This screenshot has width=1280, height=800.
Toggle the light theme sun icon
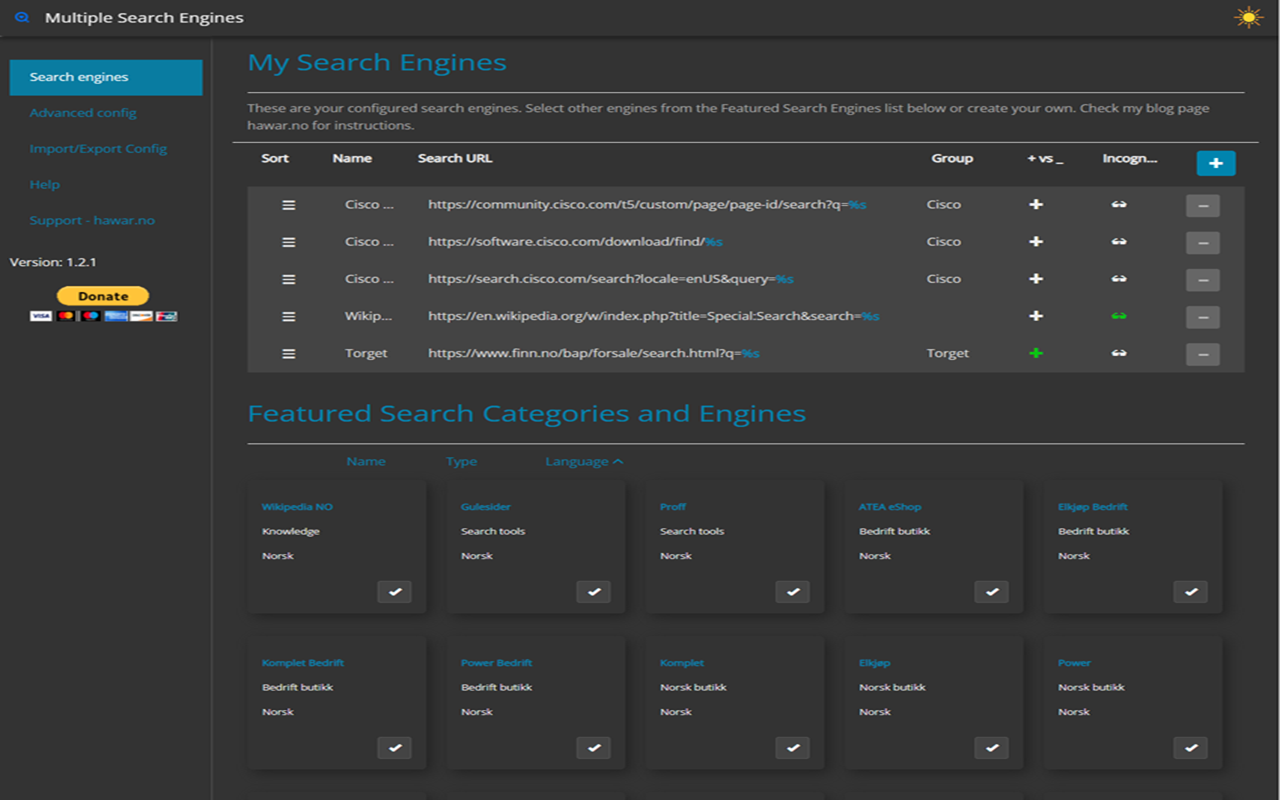click(1248, 16)
